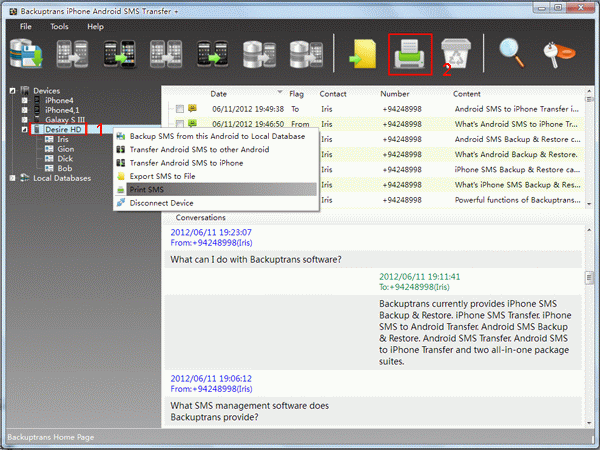Open the File menu

click(26, 26)
